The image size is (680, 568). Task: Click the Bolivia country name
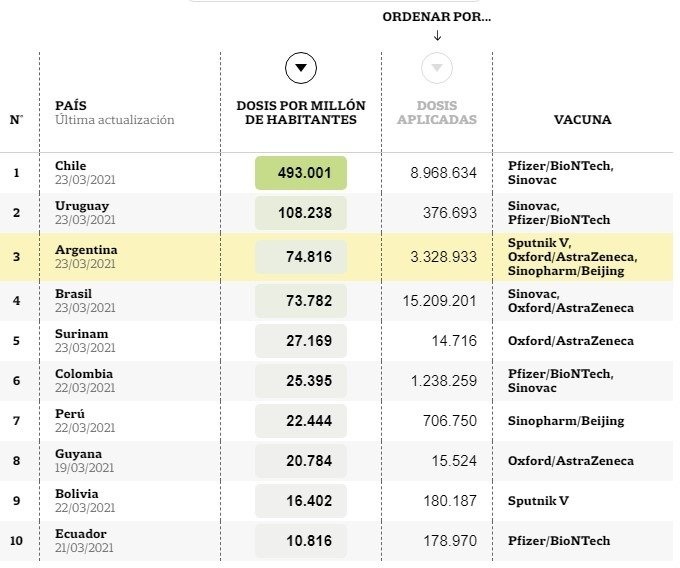click(x=77, y=493)
